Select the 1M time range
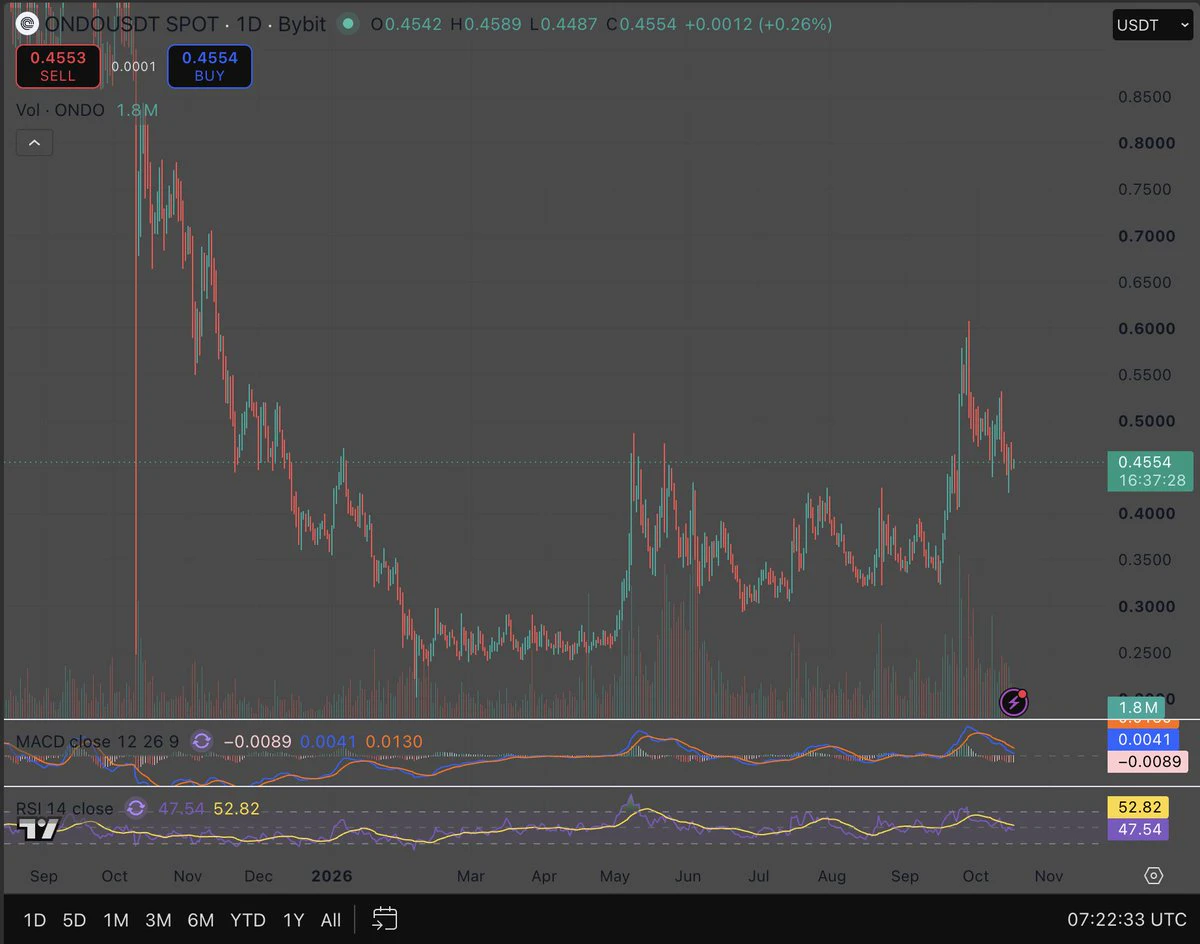 (x=116, y=920)
